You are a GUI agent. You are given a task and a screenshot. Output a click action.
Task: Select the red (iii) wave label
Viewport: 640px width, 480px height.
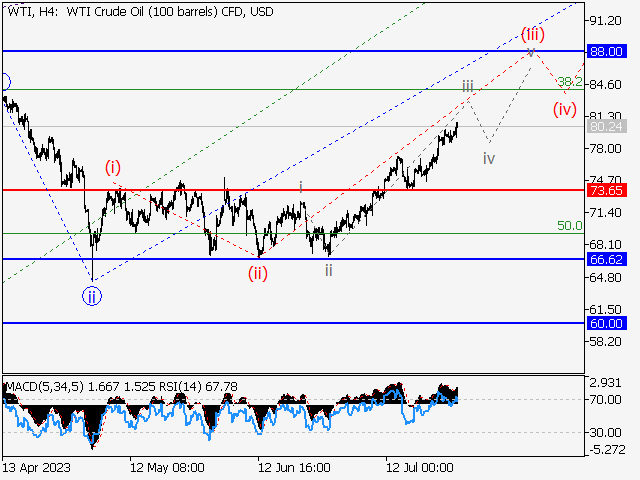click(533, 34)
